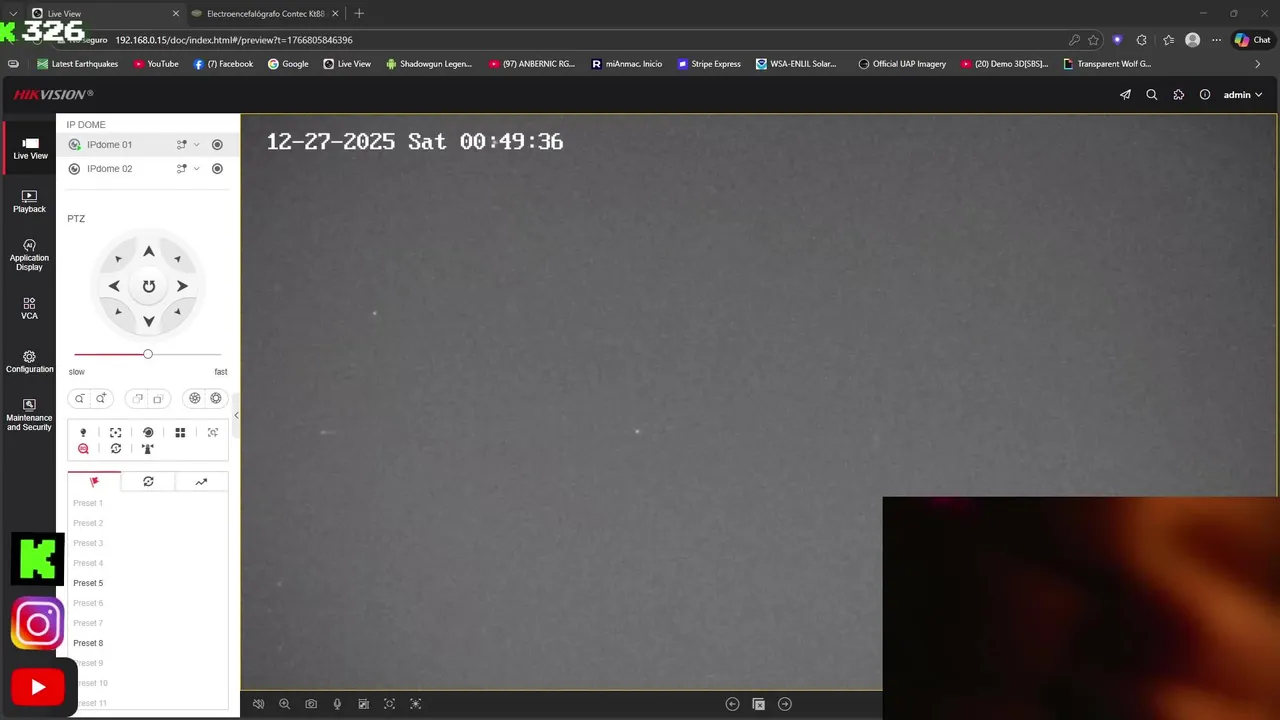Toggle the regional focus icon

390,704
